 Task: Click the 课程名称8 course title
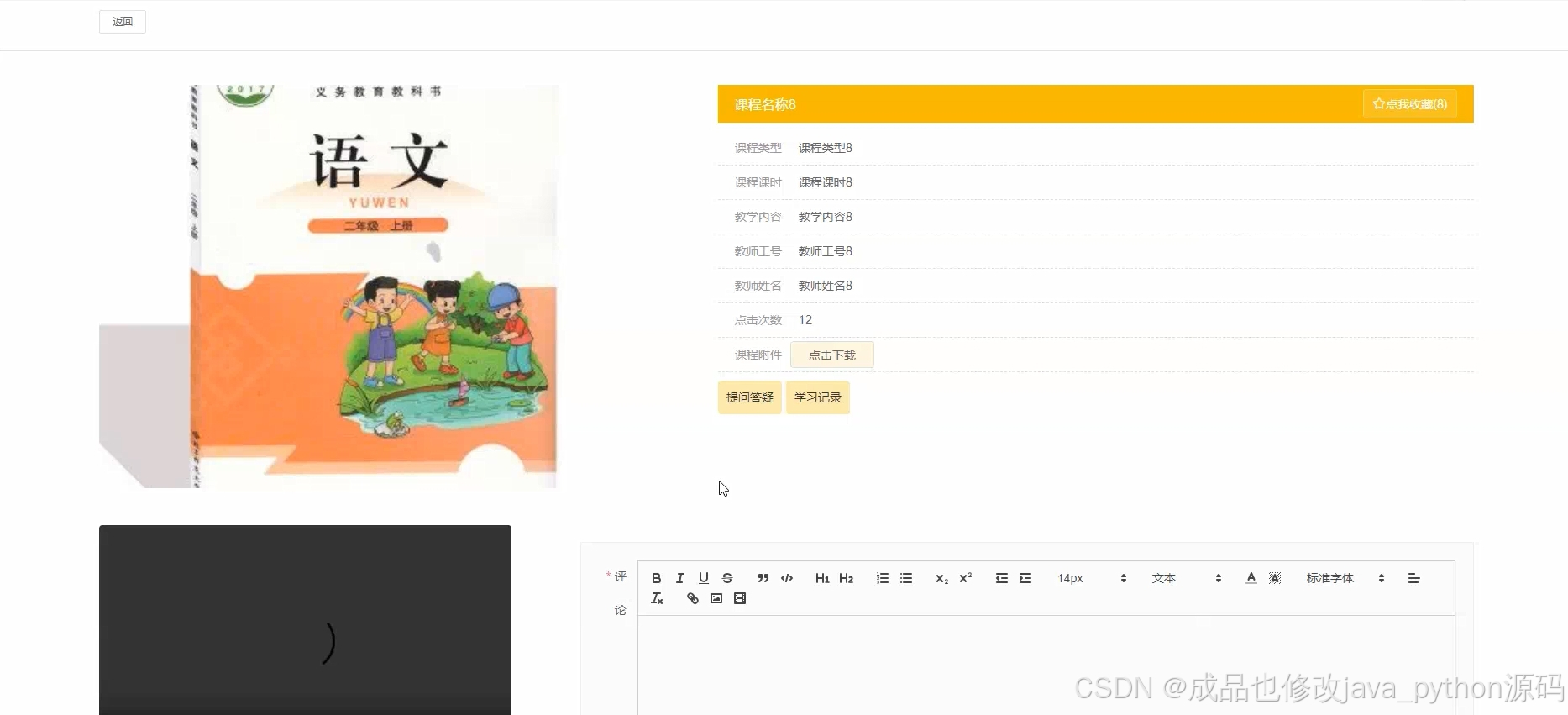(765, 104)
